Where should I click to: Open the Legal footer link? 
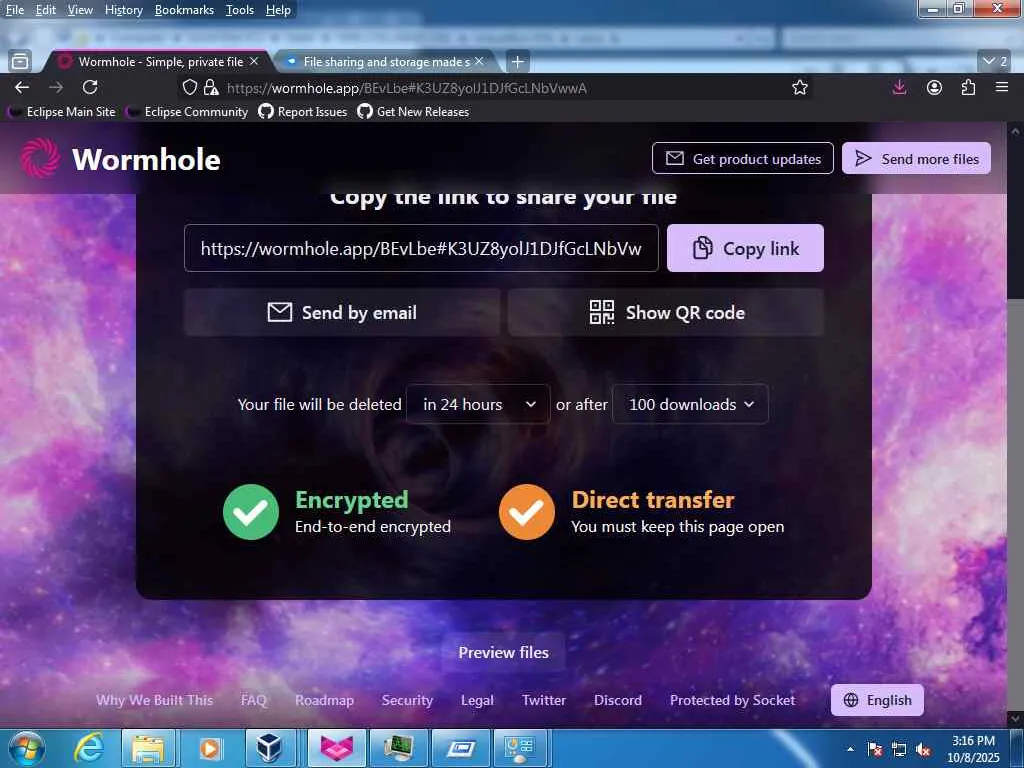tap(477, 700)
